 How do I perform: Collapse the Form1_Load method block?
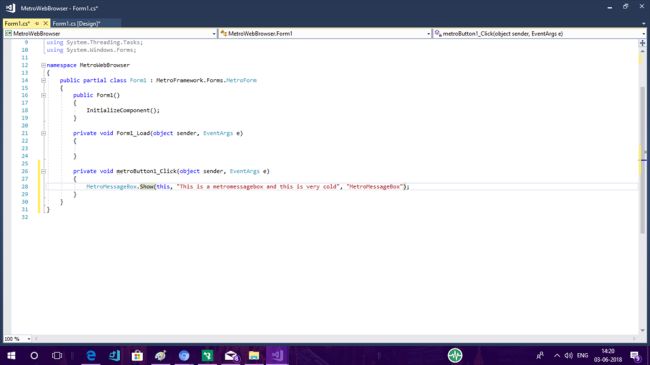pos(43,133)
